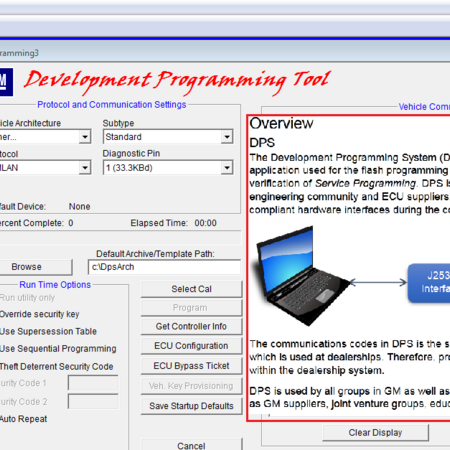Click the progress bar under Percent Complete

[120, 238]
